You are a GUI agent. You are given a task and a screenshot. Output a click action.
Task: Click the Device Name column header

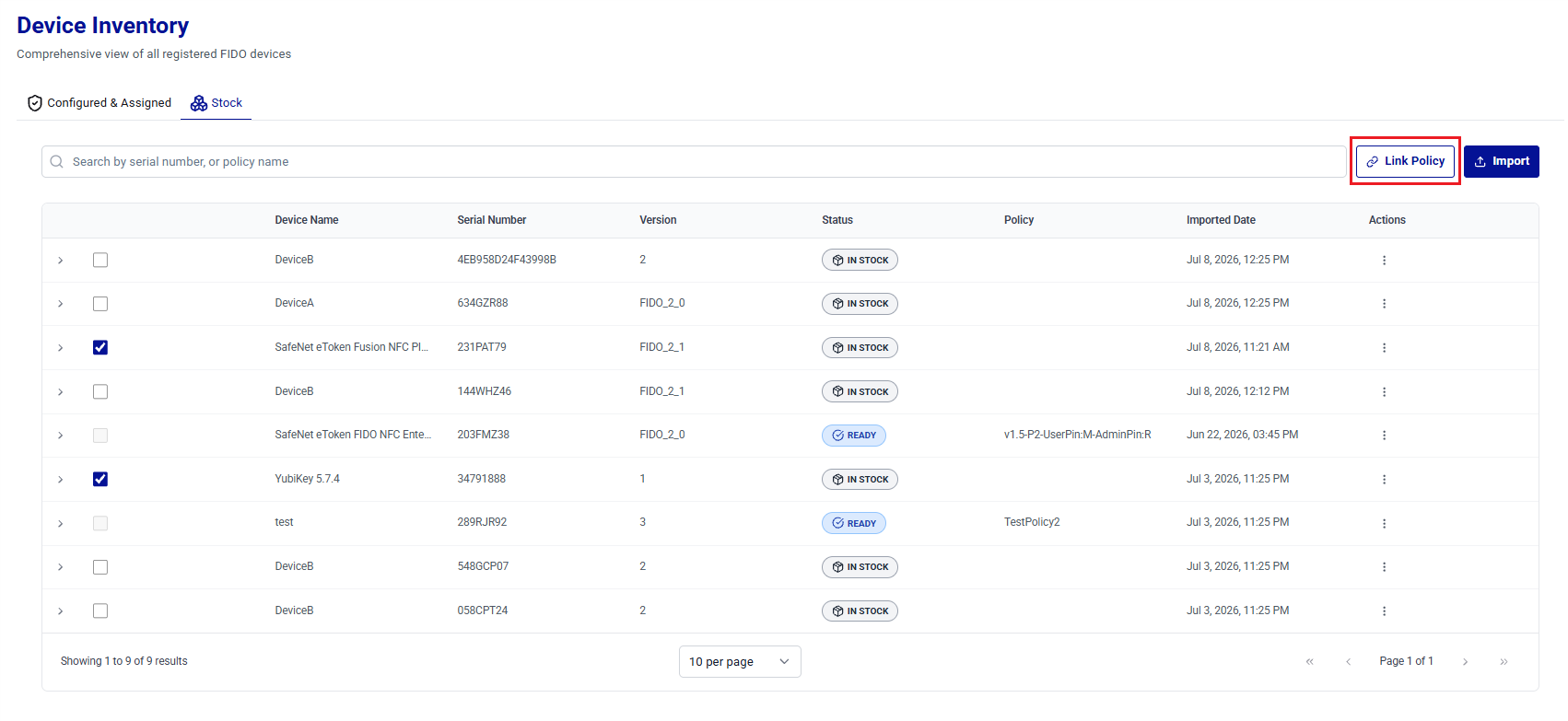point(307,220)
